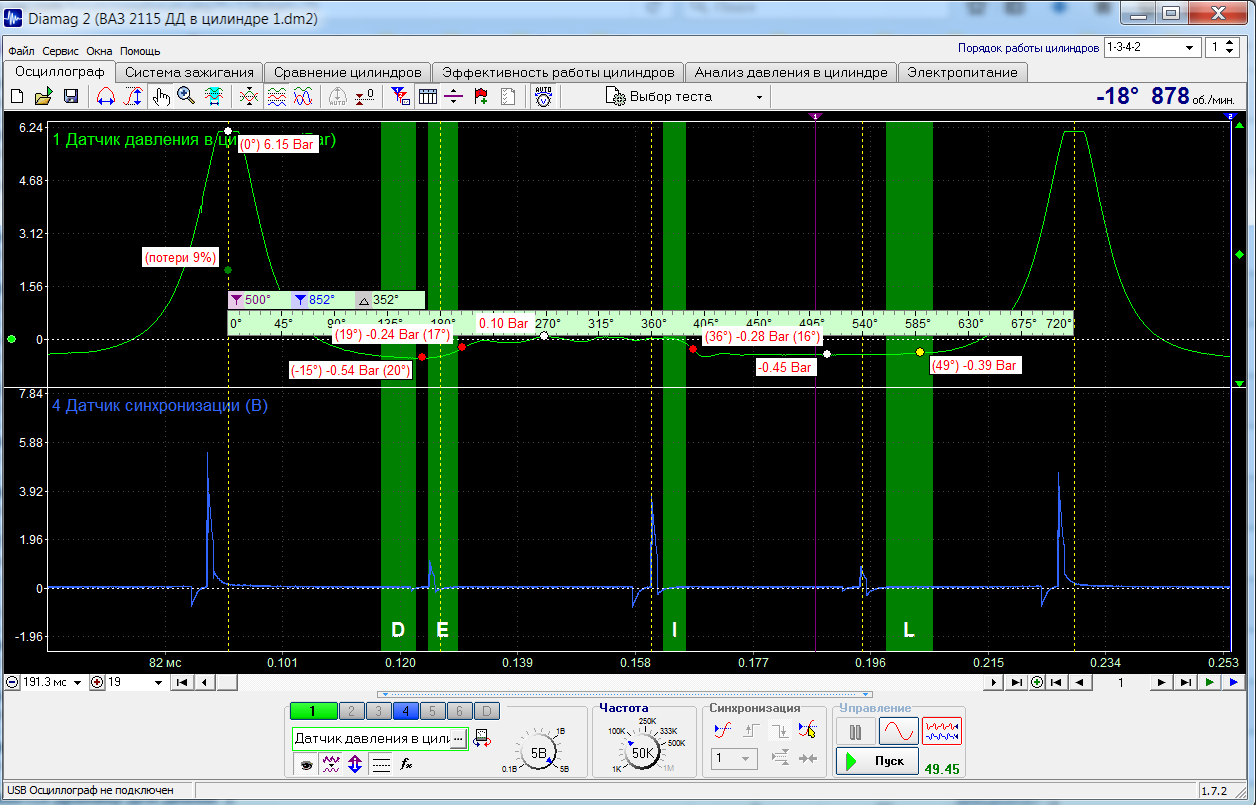Click the sync cursor trigger icon
The image size is (1256, 805).
tap(807, 731)
